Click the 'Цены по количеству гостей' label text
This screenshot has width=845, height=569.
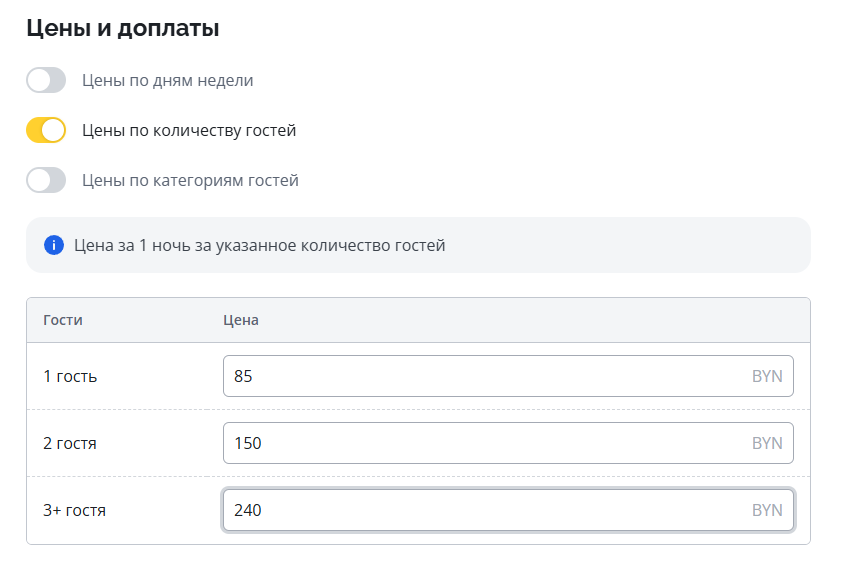click(x=189, y=130)
